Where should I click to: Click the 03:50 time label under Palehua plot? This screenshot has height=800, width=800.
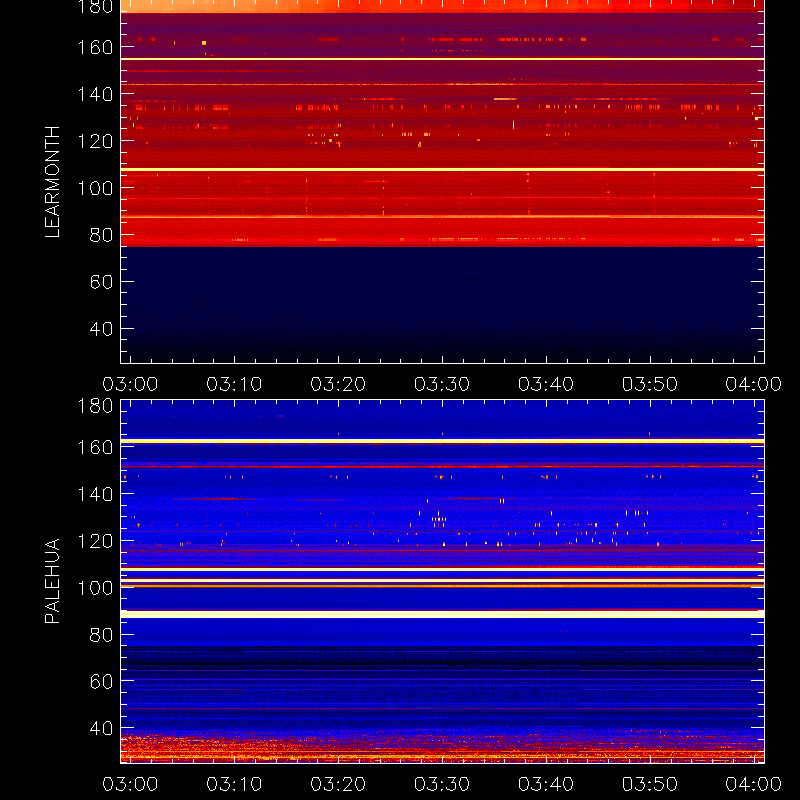650,784
